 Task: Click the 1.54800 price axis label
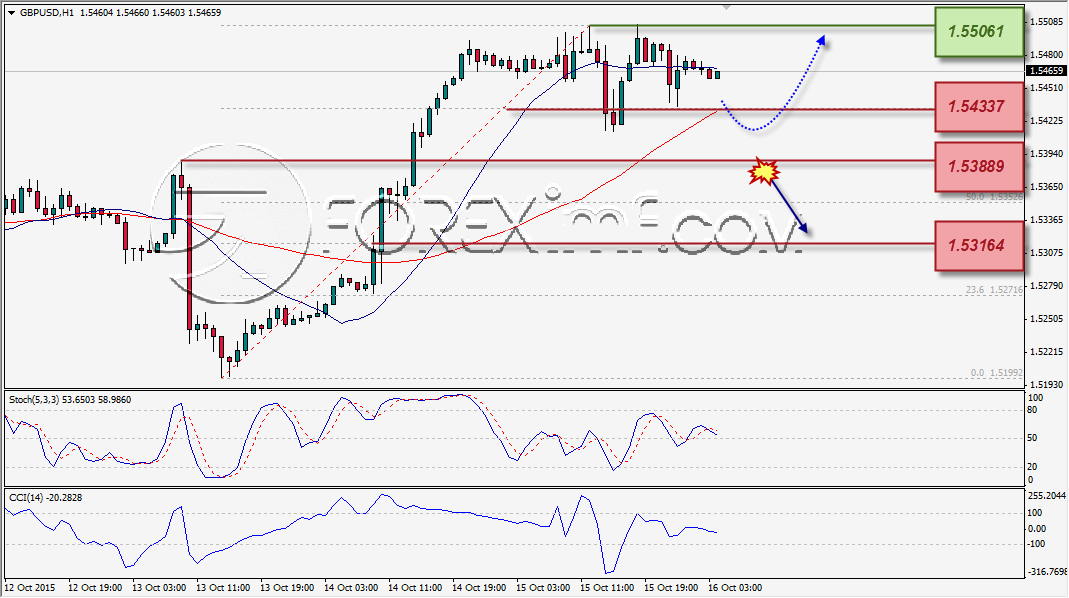1046,55
